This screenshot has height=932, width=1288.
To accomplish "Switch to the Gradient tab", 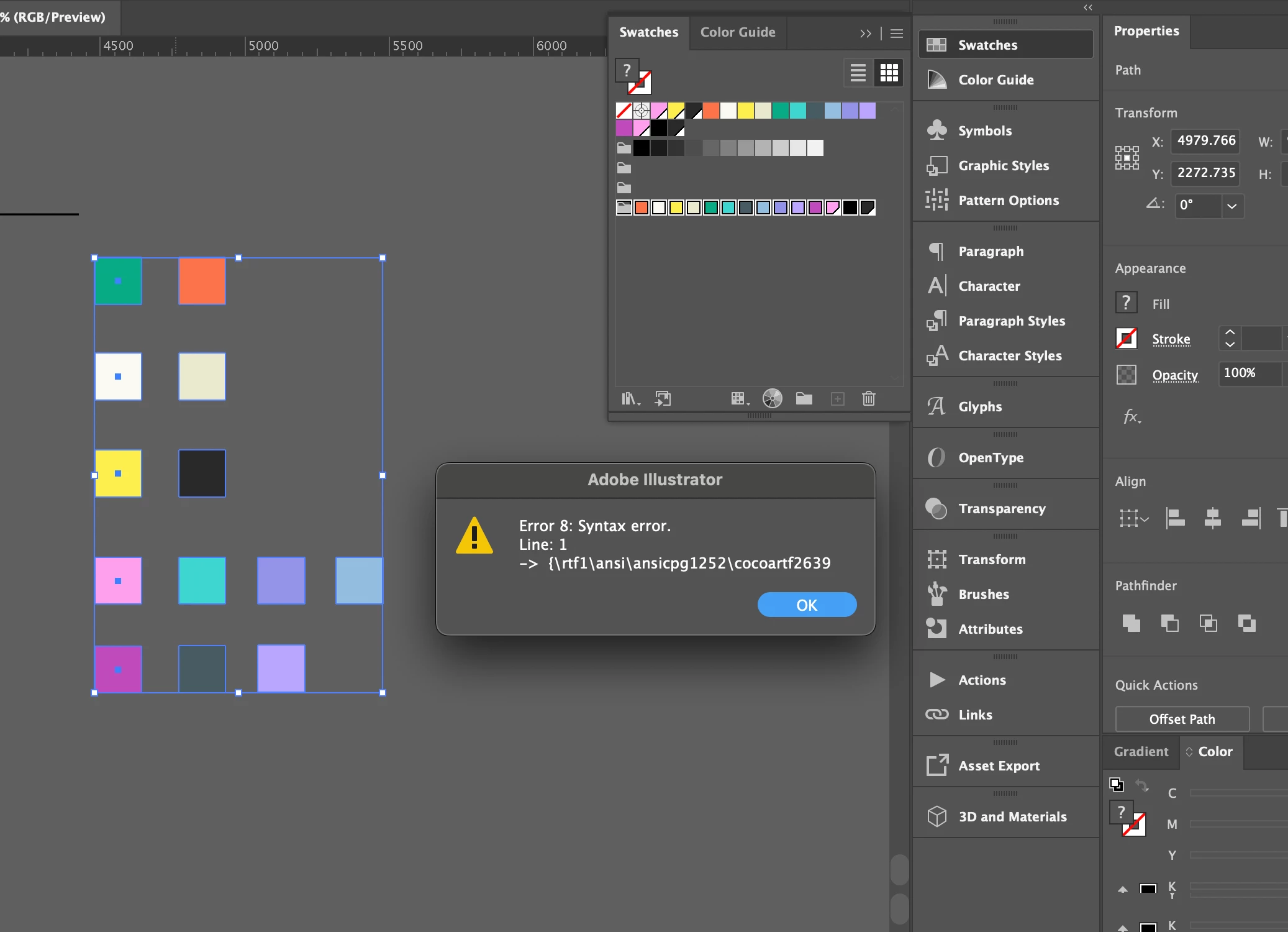I will click(x=1140, y=752).
